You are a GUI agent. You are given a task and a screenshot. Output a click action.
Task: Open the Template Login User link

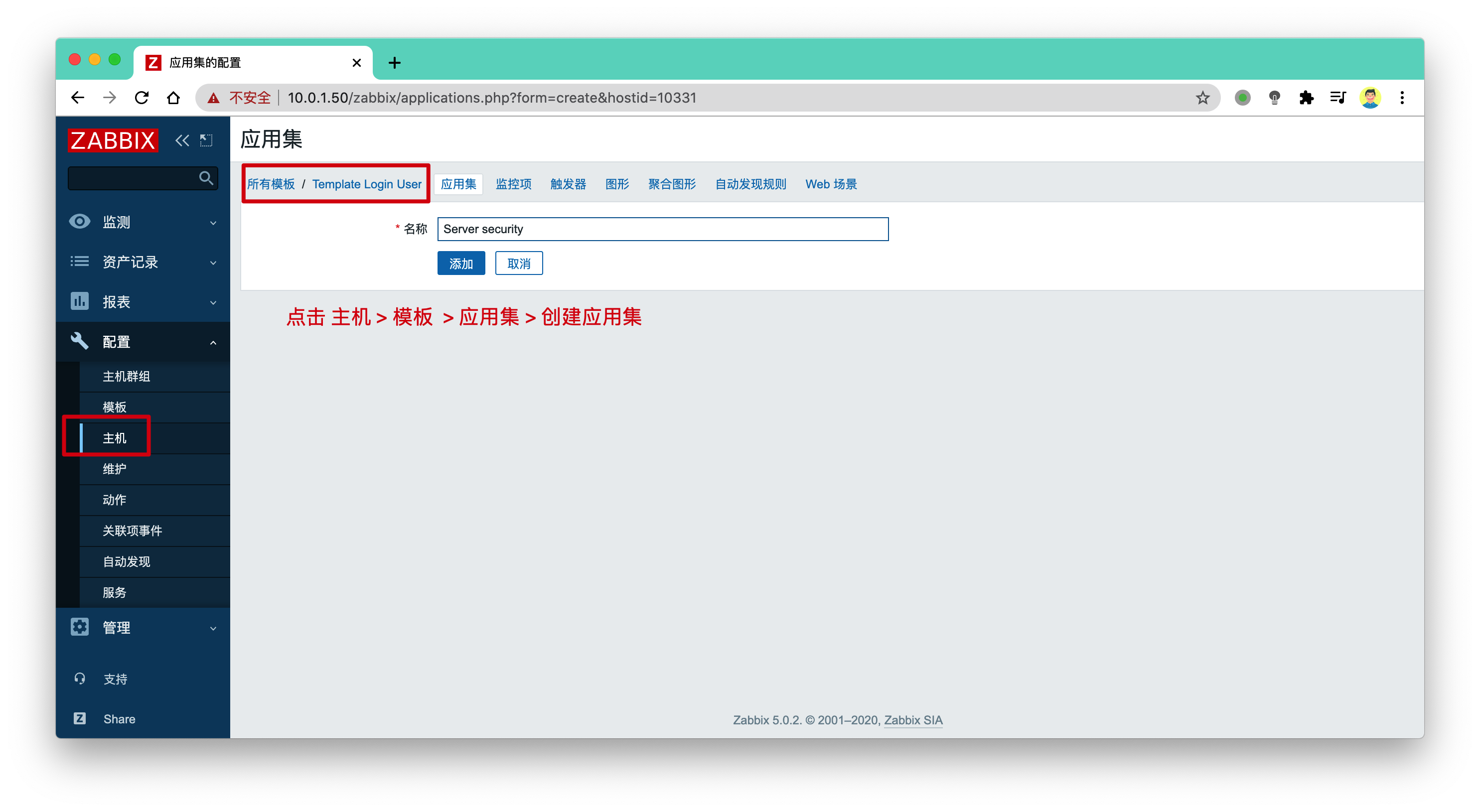point(367,184)
